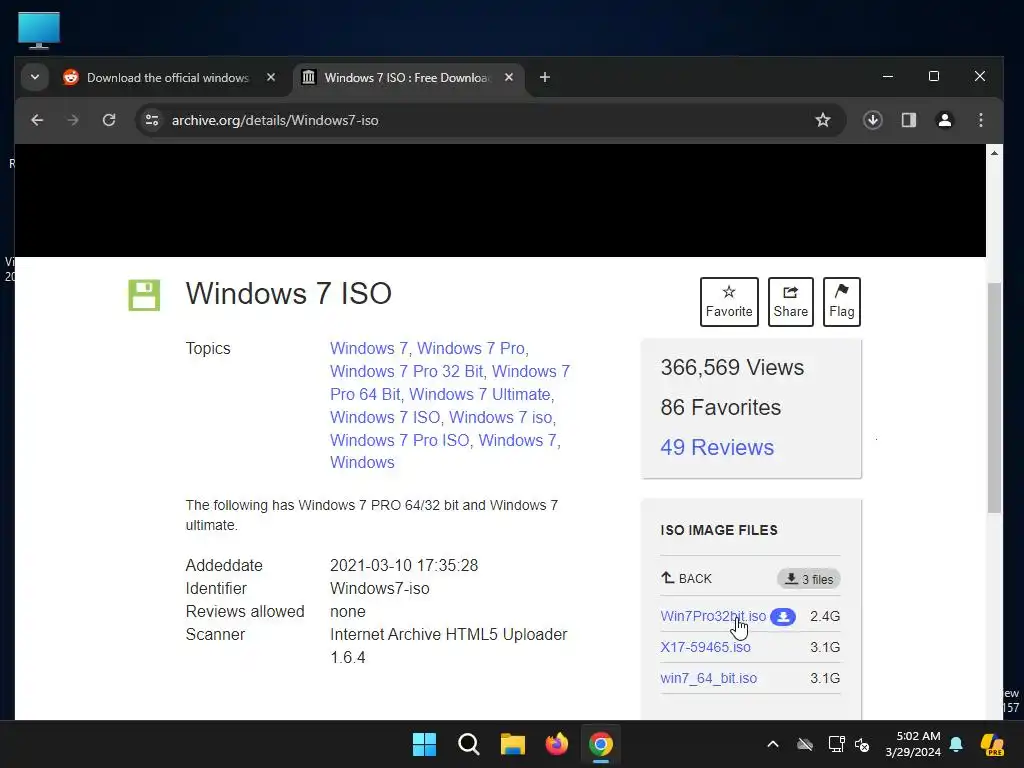Image resolution: width=1024 pixels, height=768 pixels.
Task: Click the 'ISO IMAGE FILES' heading
Action: pyautogui.click(x=719, y=530)
